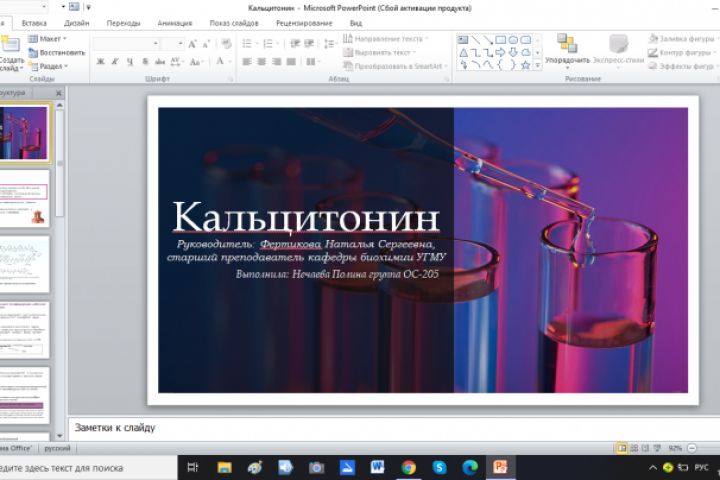This screenshot has height=480, width=720.
Task: Switch to the Дизайн tab
Action: (77, 23)
